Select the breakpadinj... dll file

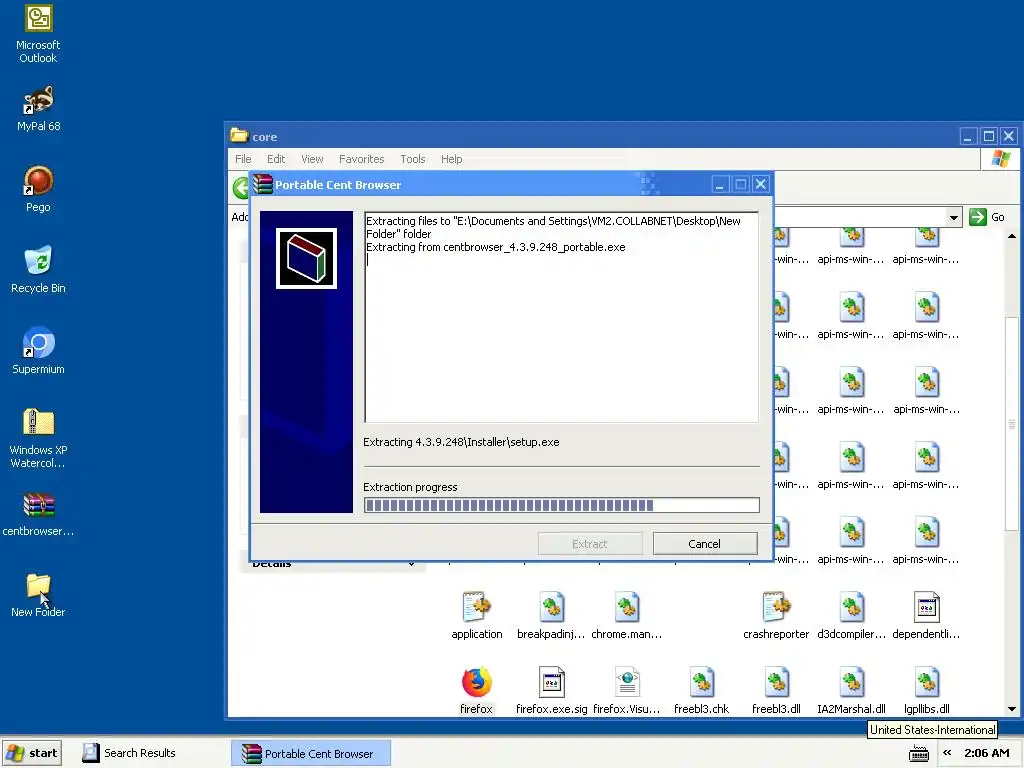[551, 616]
